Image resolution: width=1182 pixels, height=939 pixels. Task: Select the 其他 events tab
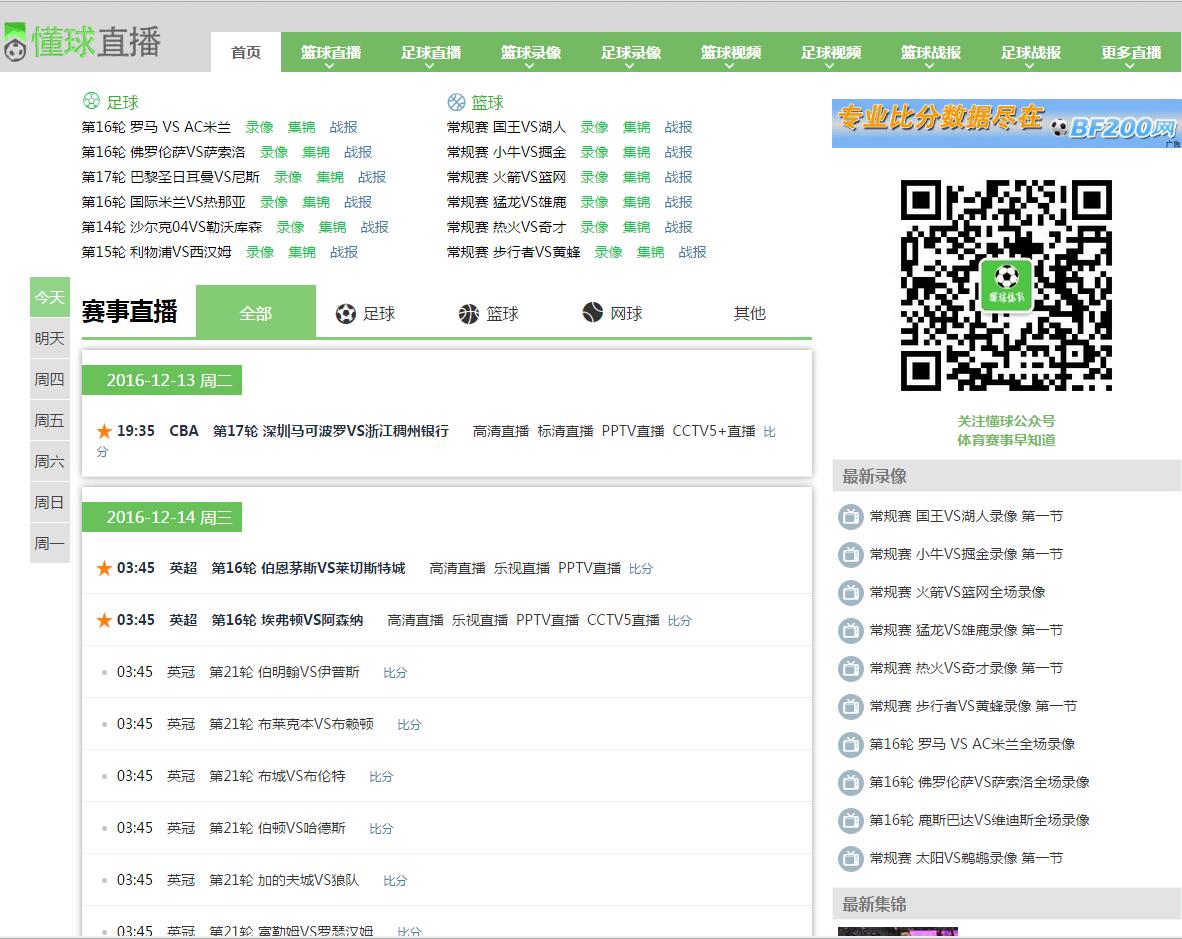pos(749,314)
